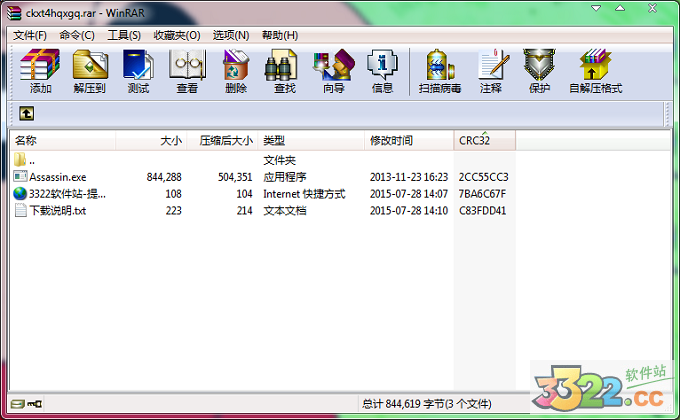Select the Assassin.exe file name
This screenshot has height=420, width=680.
(58, 177)
